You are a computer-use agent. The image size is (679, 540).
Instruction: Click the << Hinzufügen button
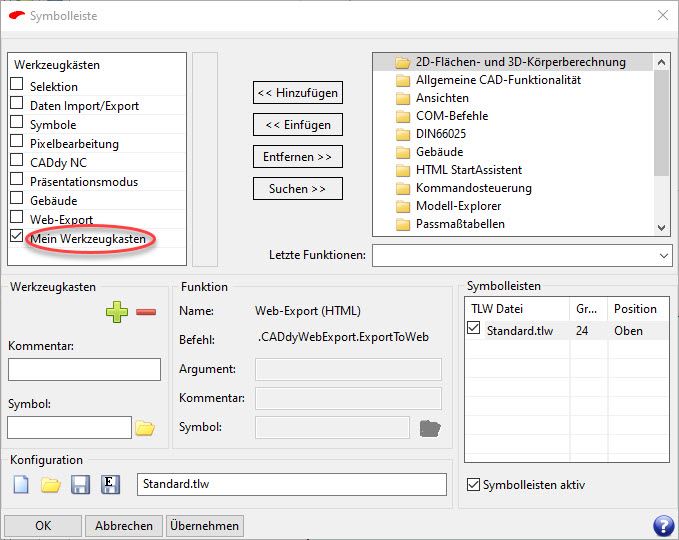298,93
